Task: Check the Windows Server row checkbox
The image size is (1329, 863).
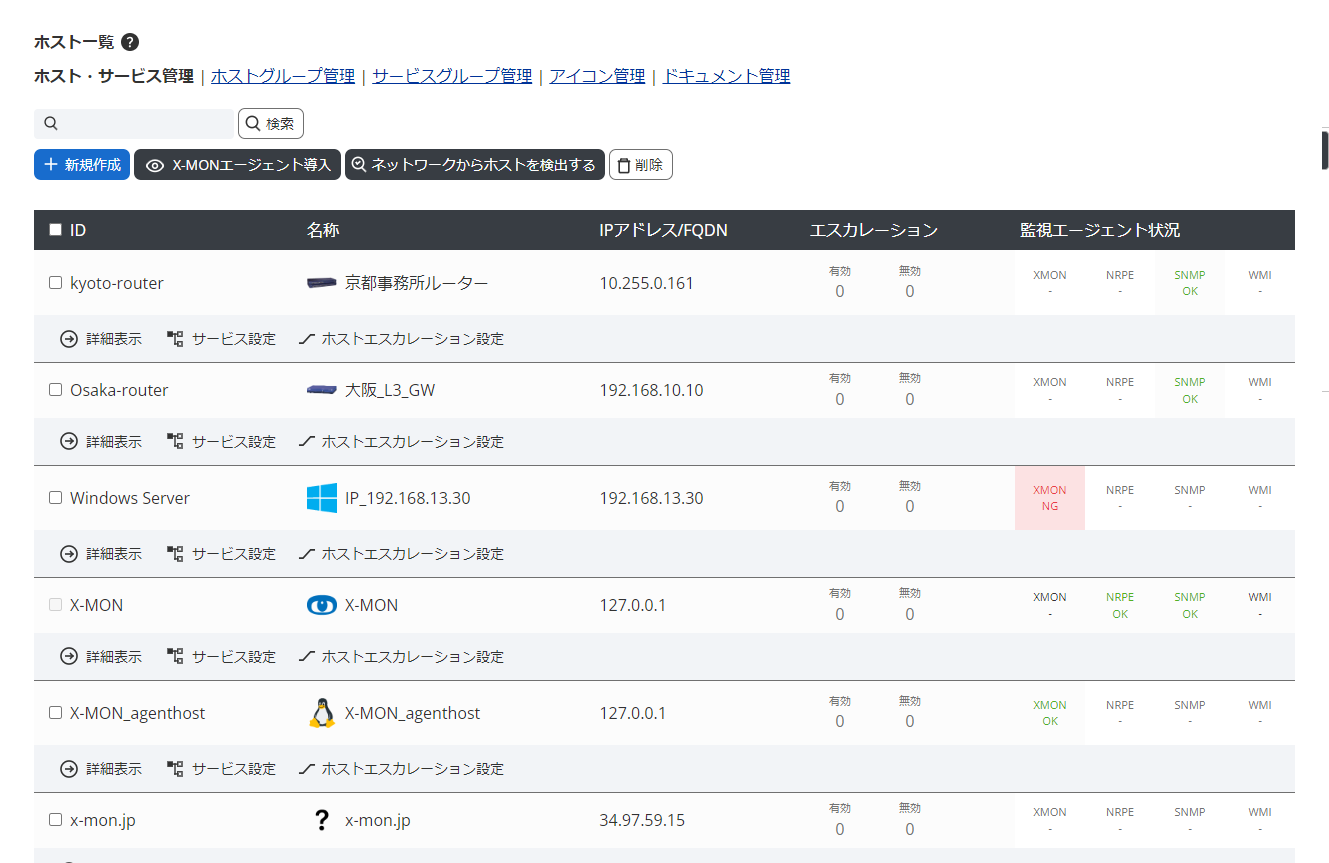Action: pyautogui.click(x=55, y=498)
